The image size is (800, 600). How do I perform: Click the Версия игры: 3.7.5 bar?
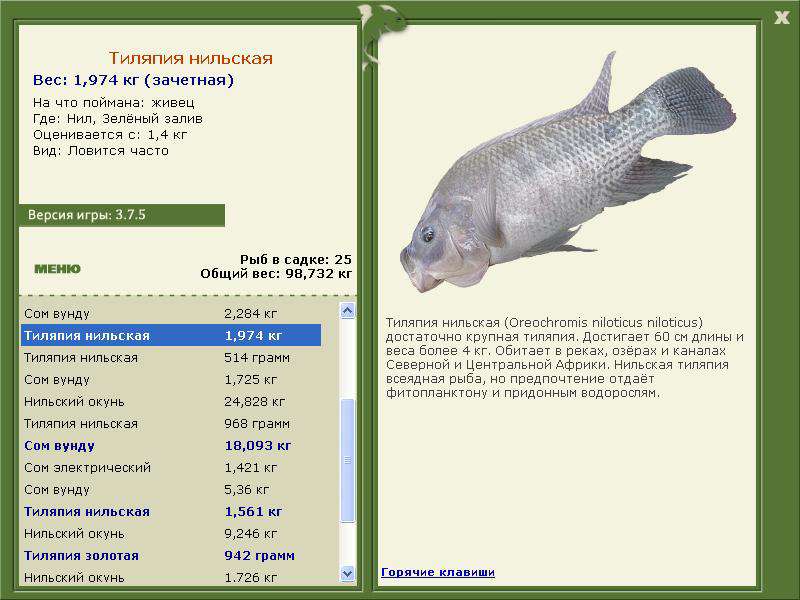click(122, 215)
